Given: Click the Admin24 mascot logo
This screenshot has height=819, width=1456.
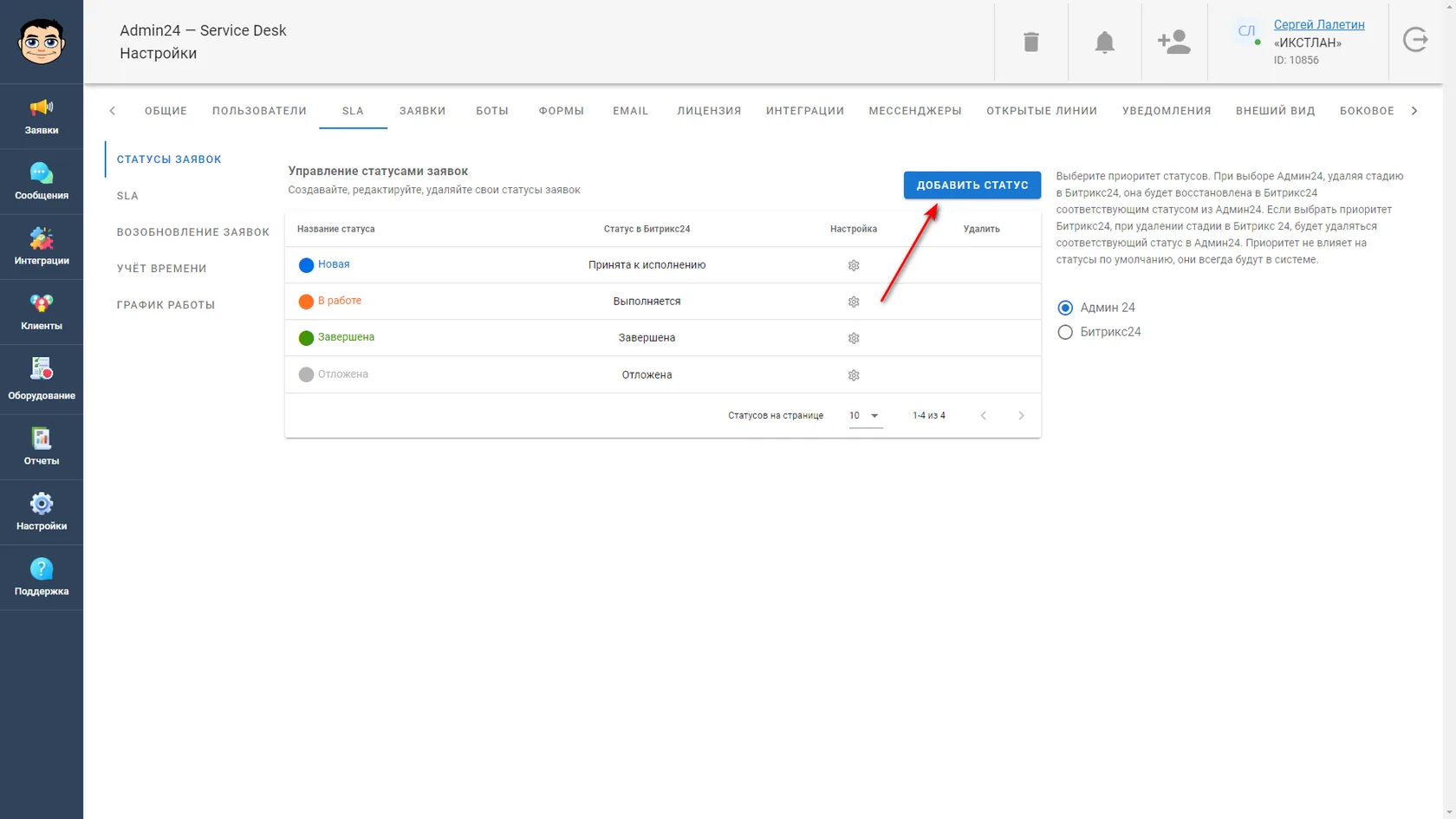Looking at the screenshot, I should 42,42.
